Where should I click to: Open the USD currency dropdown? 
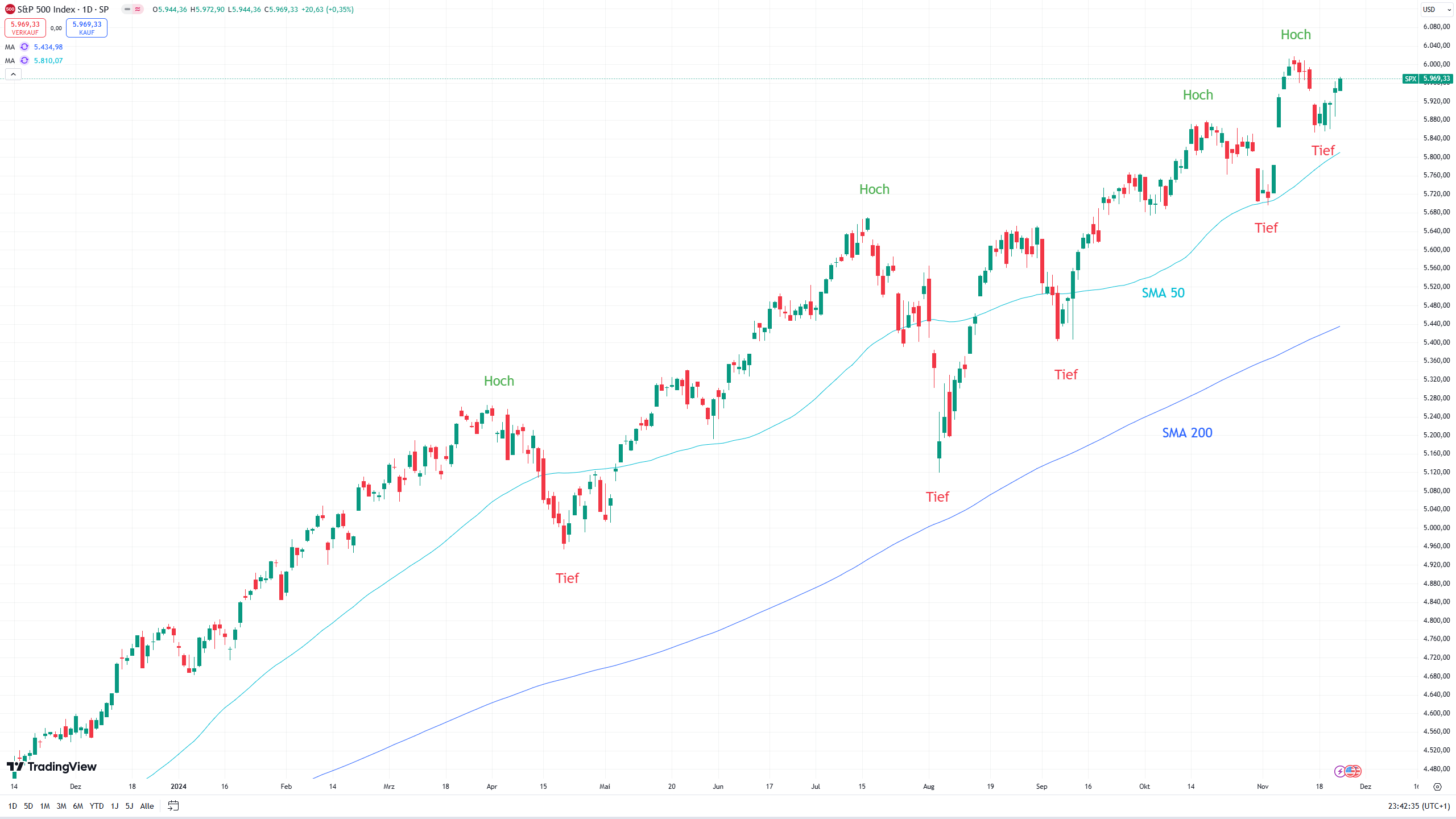click(1437, 9)
